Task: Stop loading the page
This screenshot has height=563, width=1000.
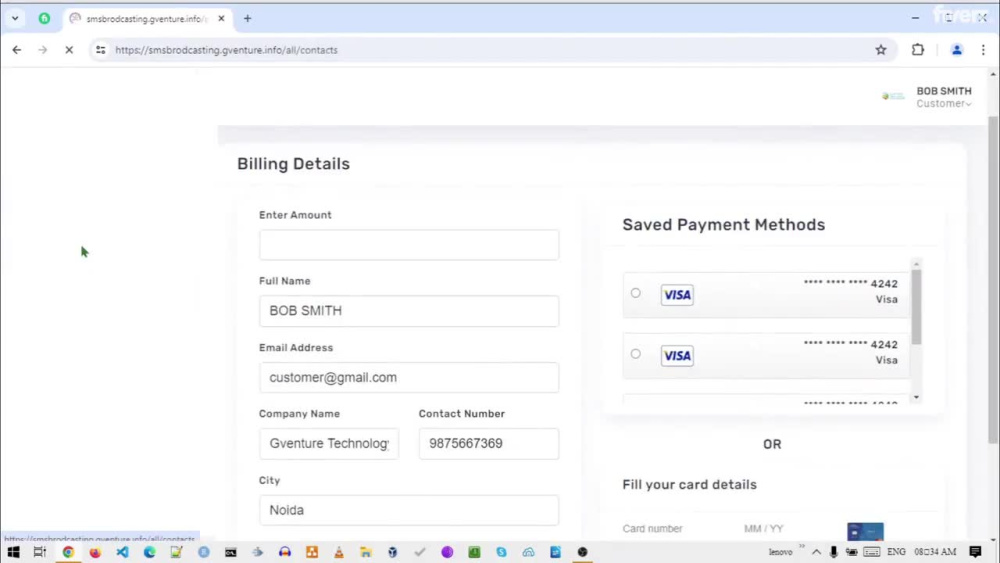Action: [x=69, y=50]
